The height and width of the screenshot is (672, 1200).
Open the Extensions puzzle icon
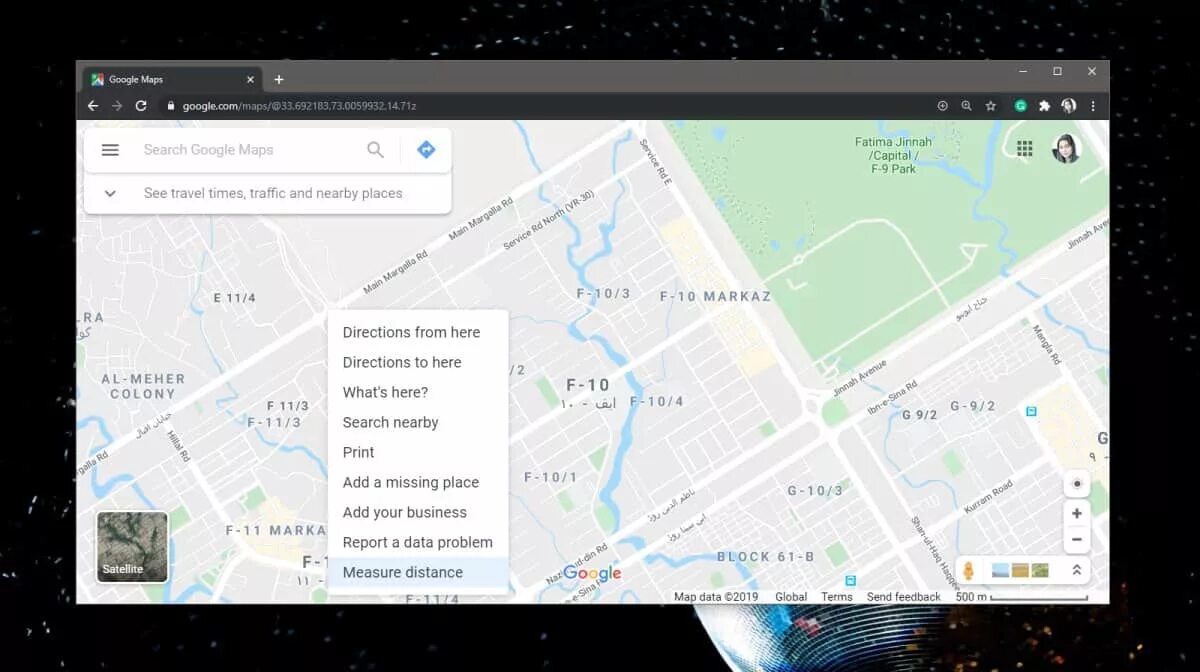1045,106
